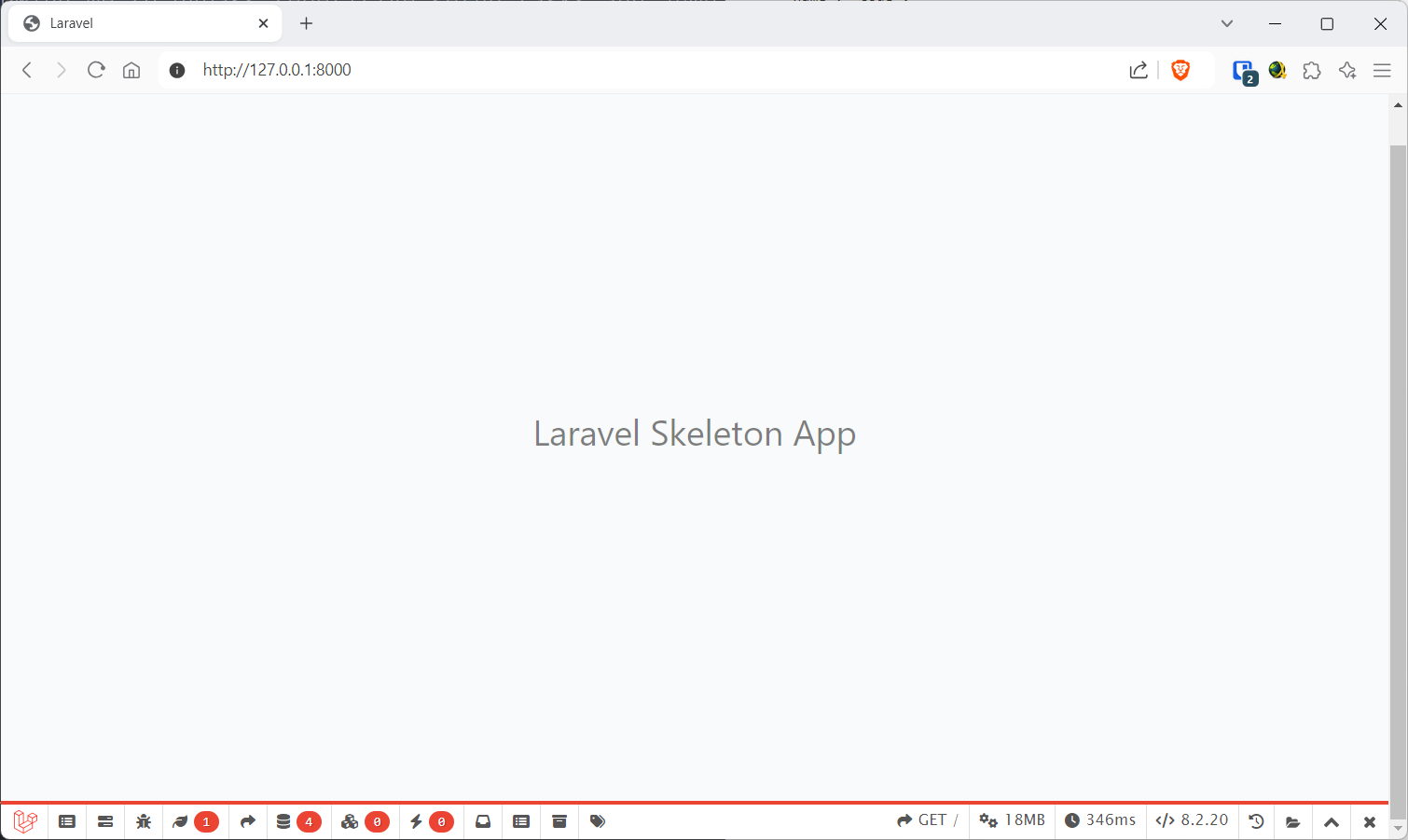The image size is (1408, 840).
Task: Open the Exceptions tab with the bug icon
Action: (x=144, y=821)
